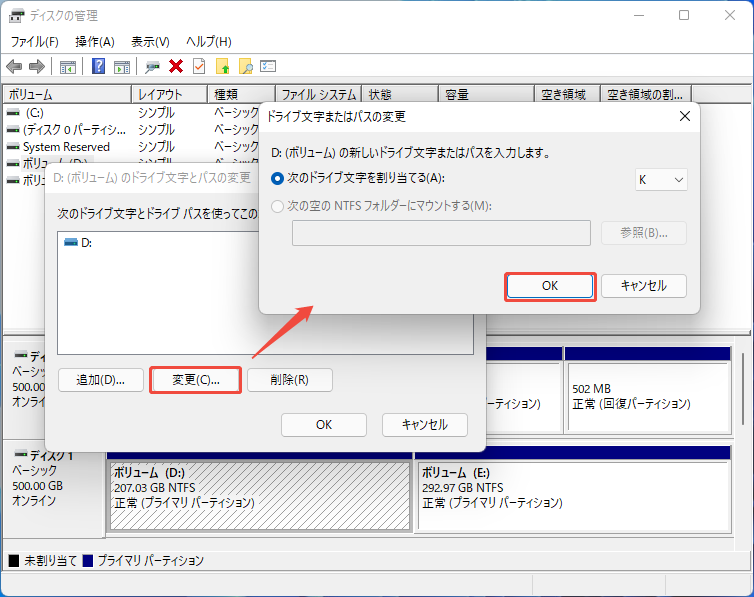The height and width of the screenshot is (597, 754).
Task: Click the red X delete icon
Action: pyautogui.click(x=176, y=66)
